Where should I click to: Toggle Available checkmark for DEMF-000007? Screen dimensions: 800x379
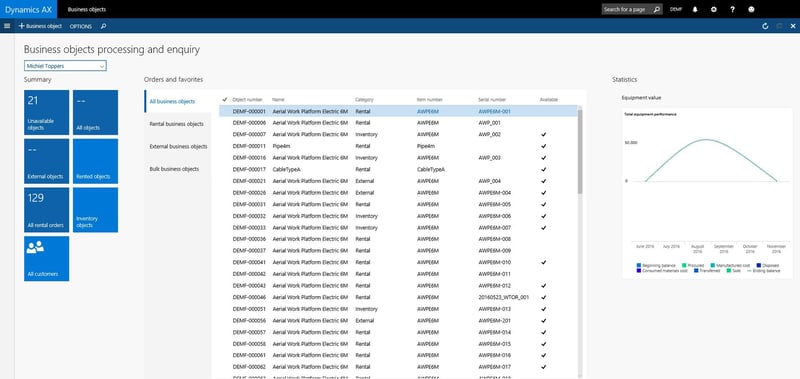pyautogui.click(x=543, y=134)
